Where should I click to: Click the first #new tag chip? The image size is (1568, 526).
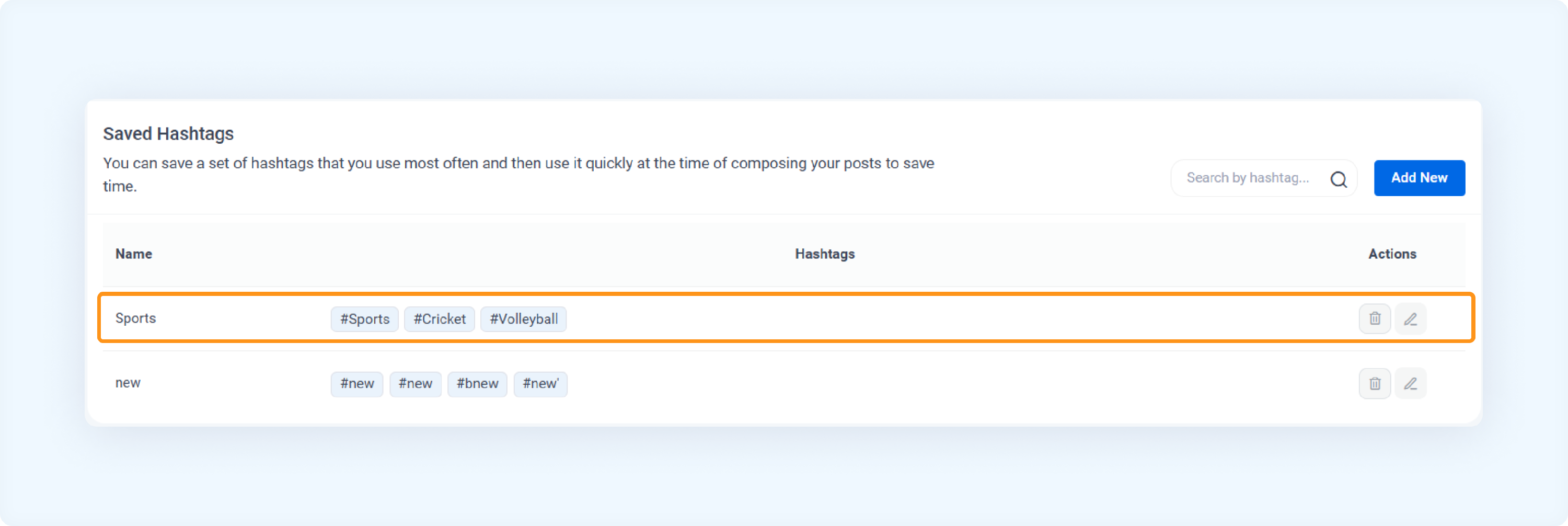coord(356,384)
